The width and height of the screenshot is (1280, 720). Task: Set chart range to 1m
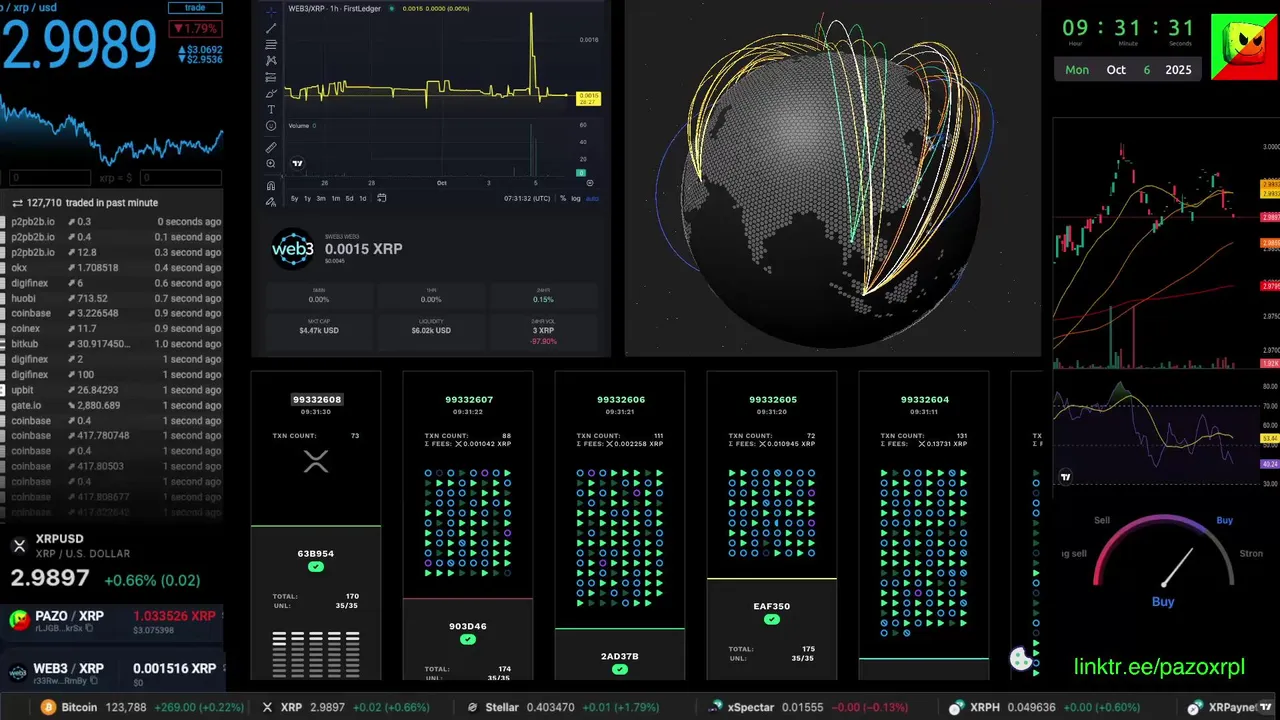[x=335, y=198]
